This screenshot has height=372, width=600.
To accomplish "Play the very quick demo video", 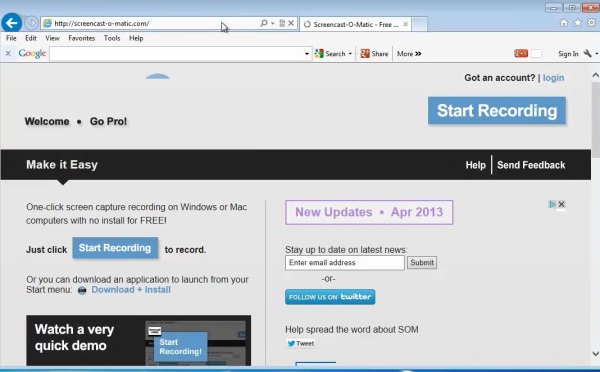I will coord(139,340).
